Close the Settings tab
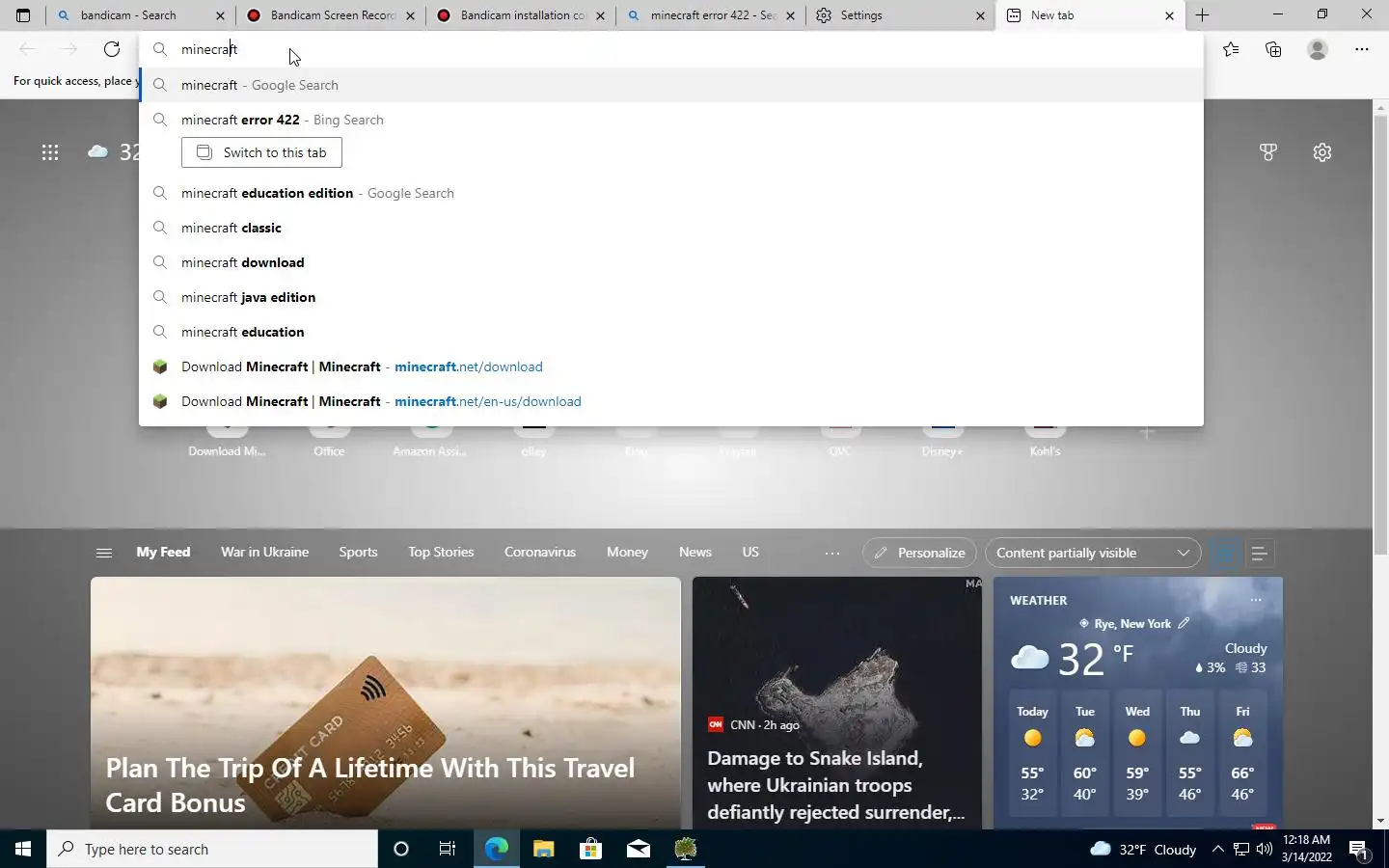The height and width of the screenshot is (868, 1389). pos(980,15)
